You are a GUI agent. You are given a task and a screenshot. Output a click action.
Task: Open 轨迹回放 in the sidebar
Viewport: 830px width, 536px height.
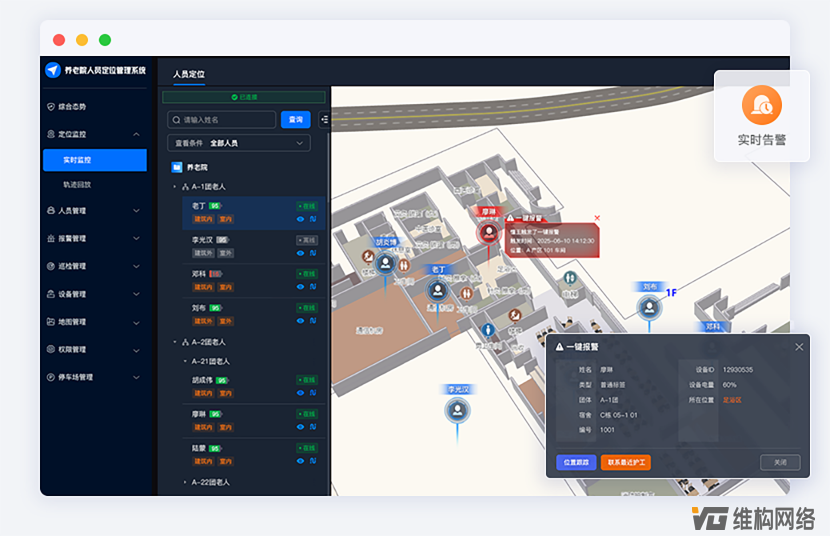[x=77, y=185]
